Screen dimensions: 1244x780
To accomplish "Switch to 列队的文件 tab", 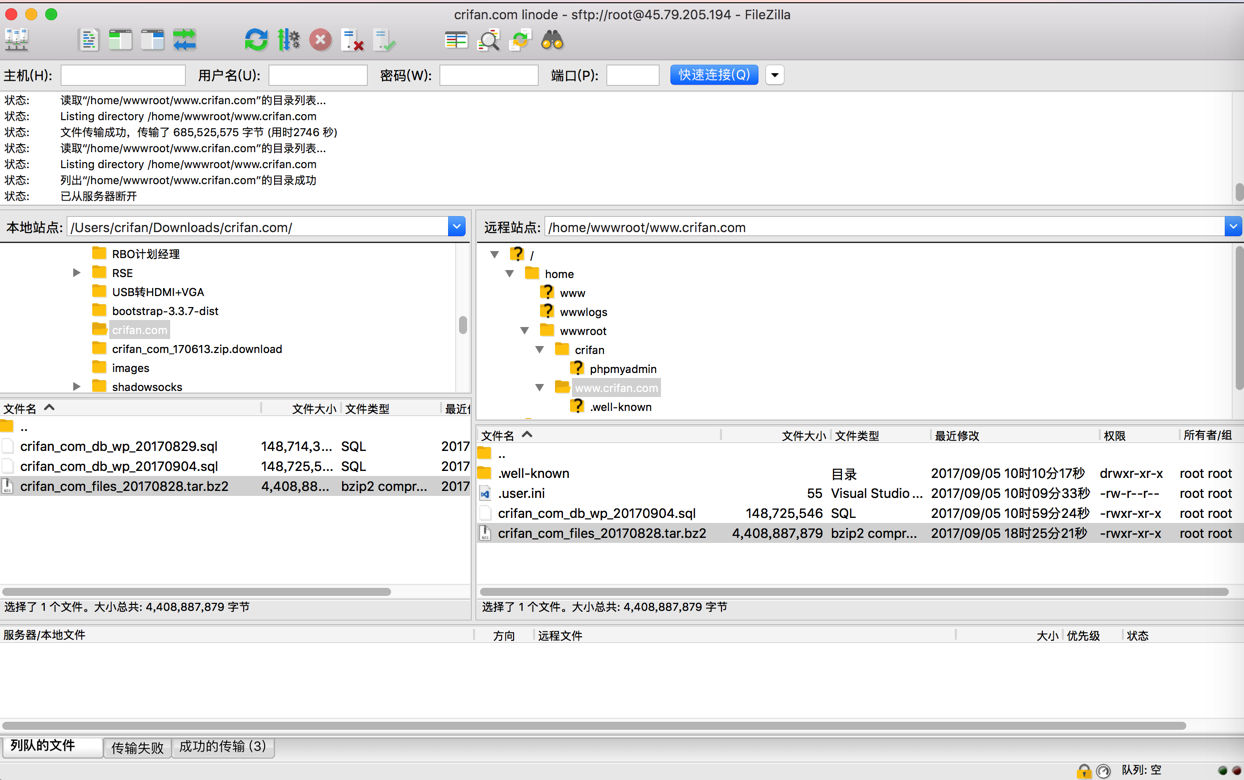I will (51, 746).
